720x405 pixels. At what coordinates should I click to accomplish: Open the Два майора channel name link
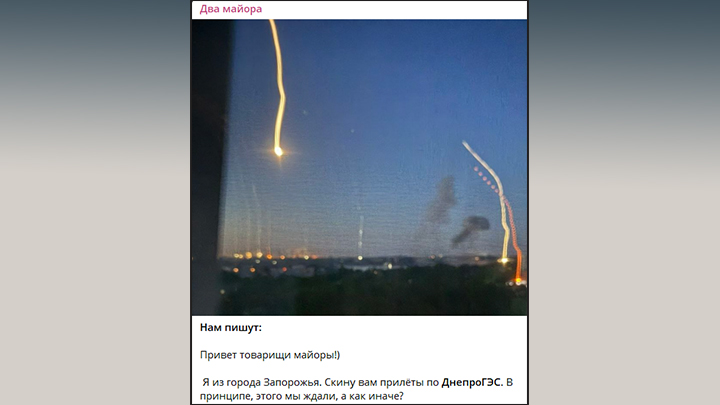(x=231, y=9)
